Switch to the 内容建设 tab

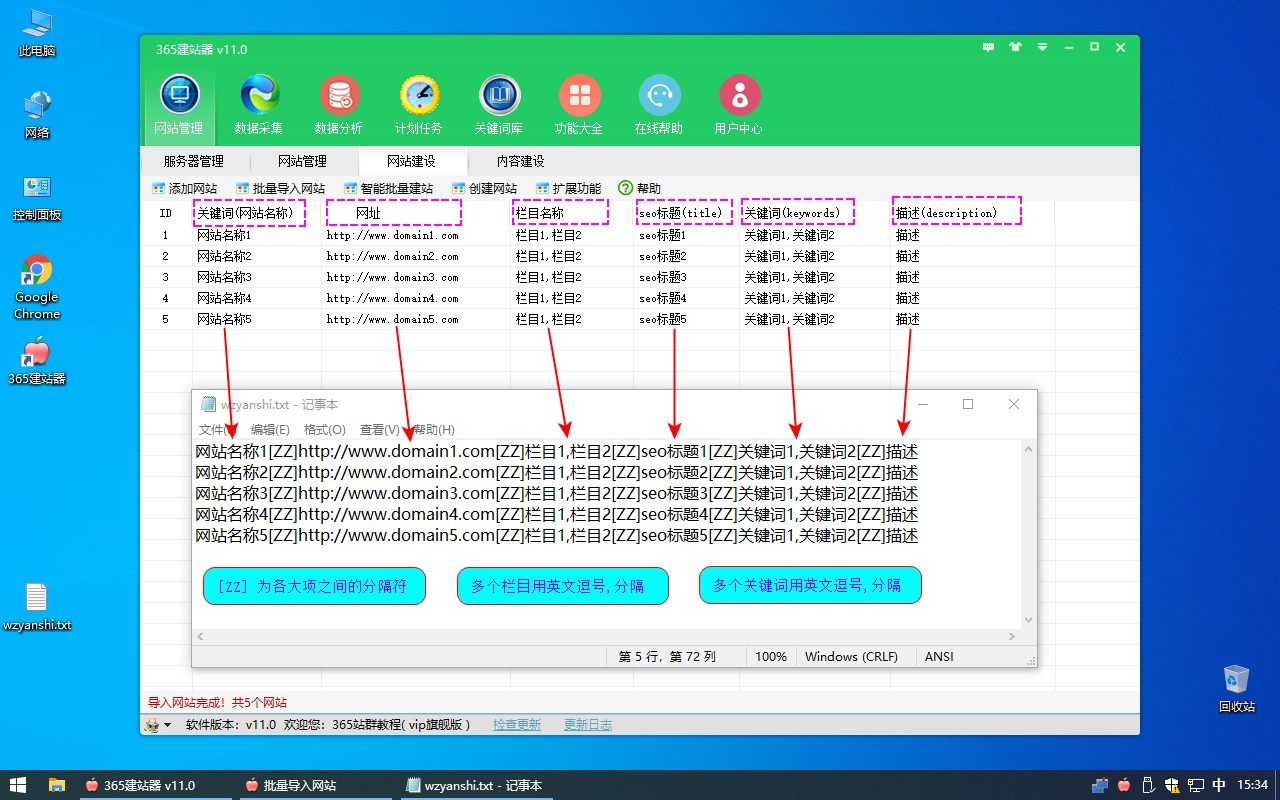(520, 161)
